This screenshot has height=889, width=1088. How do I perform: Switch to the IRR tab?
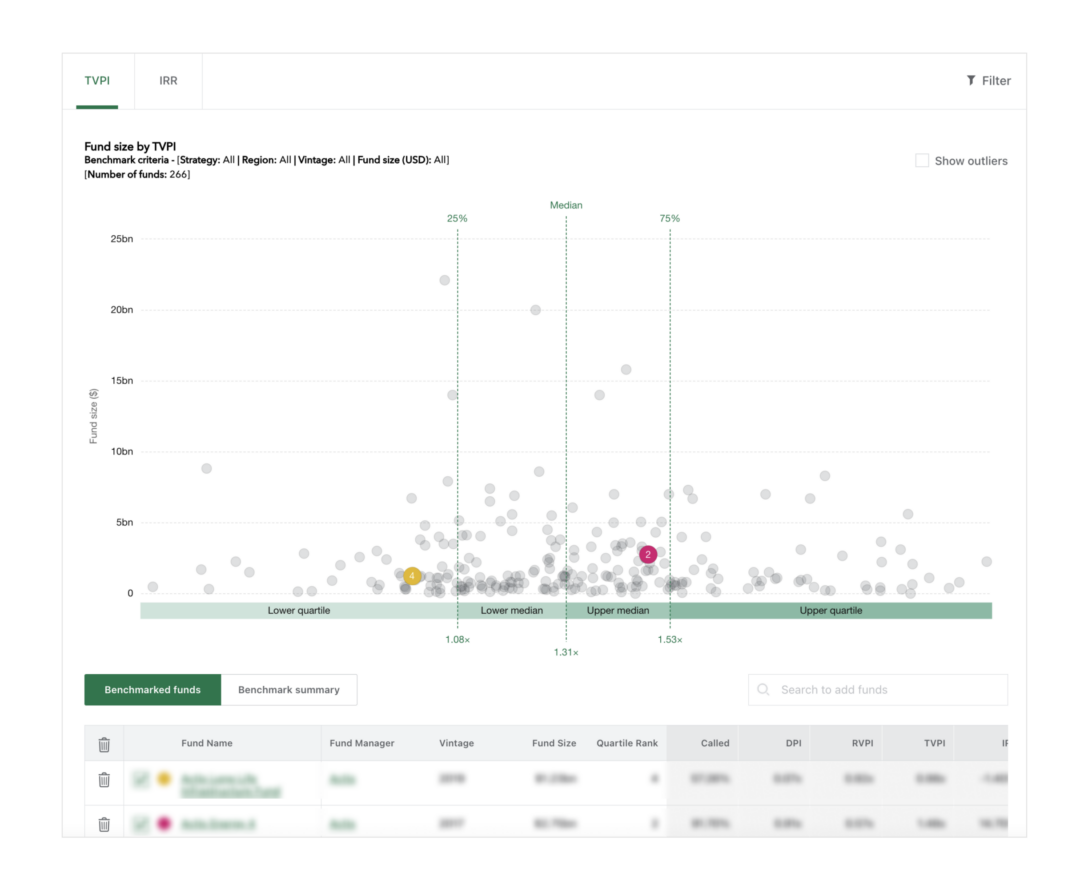coord(168,81)
